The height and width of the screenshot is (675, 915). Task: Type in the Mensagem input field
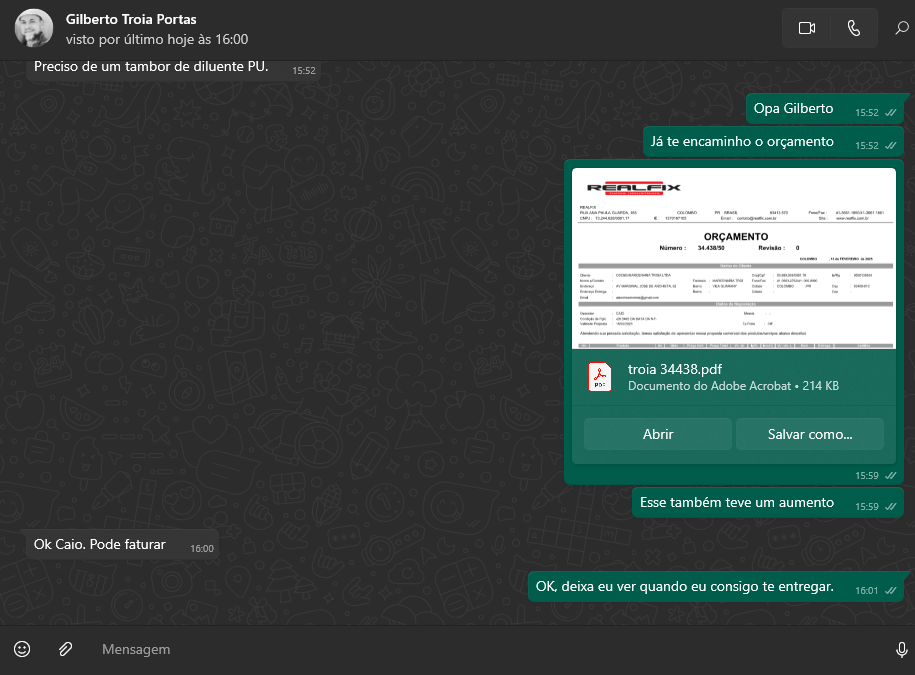click(480, 649)
